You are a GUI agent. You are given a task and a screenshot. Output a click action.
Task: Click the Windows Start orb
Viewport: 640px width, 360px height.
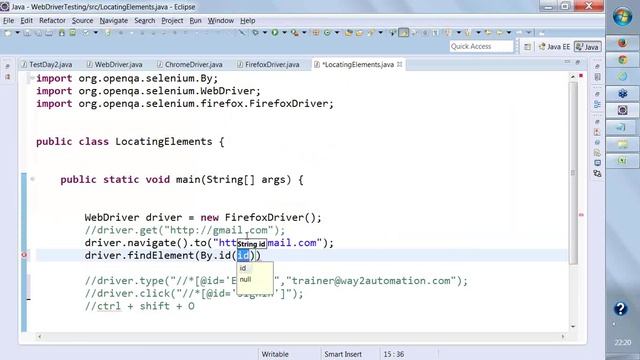click(x=622, y=17)
